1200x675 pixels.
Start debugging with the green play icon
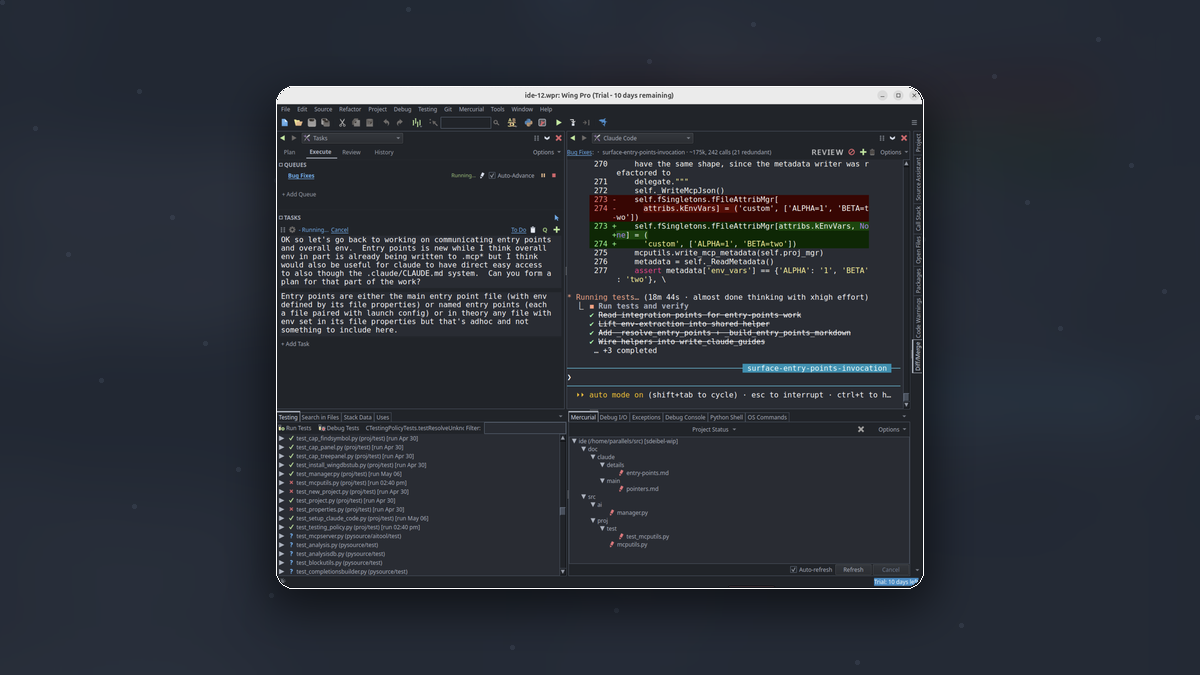(x=558, y=122)
